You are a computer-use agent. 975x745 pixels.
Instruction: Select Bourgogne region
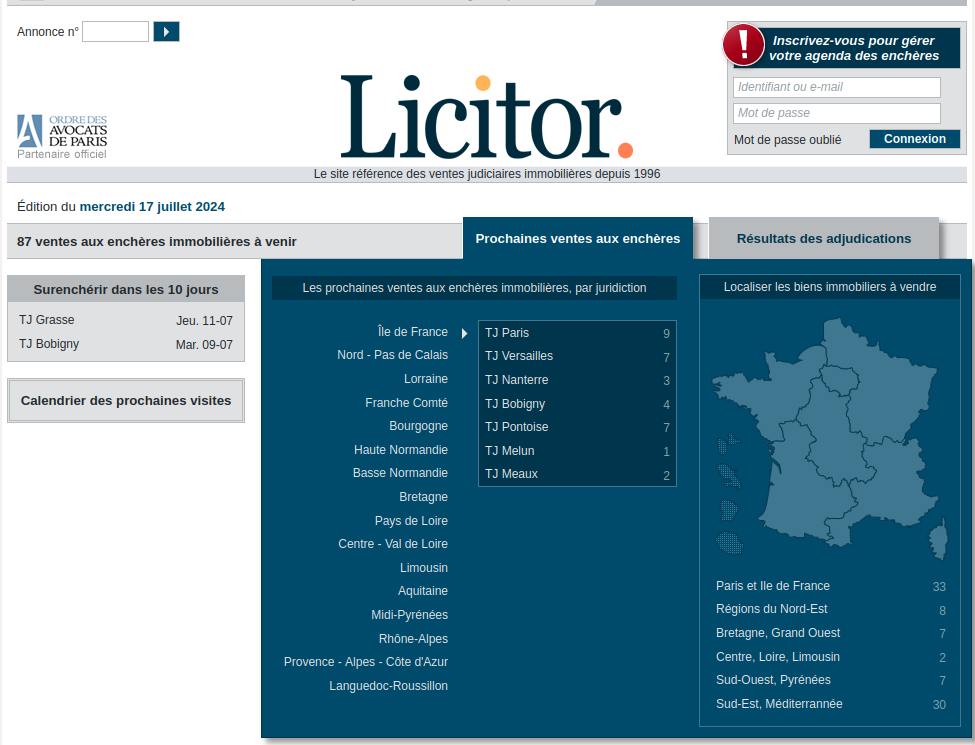click(418, 426)
